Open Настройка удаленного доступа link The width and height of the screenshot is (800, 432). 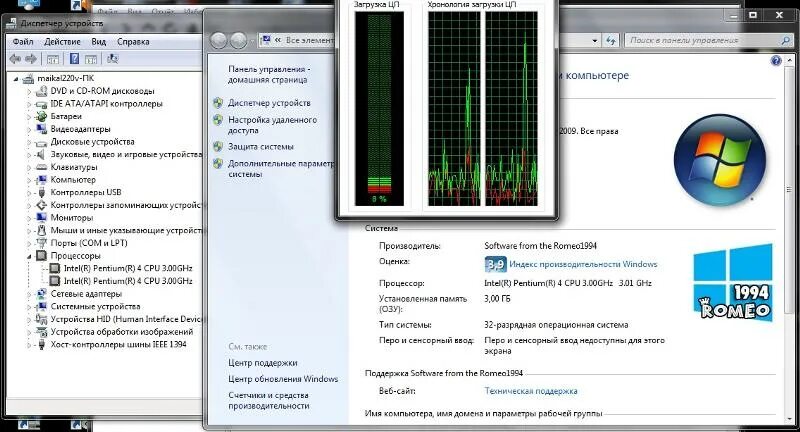point(272,125)
